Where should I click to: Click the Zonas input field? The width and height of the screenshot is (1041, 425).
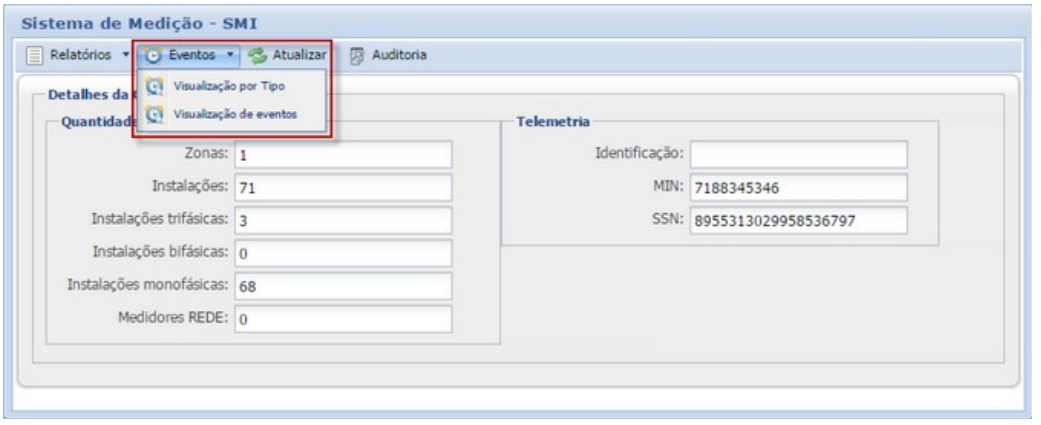click(x=343, y=155)
